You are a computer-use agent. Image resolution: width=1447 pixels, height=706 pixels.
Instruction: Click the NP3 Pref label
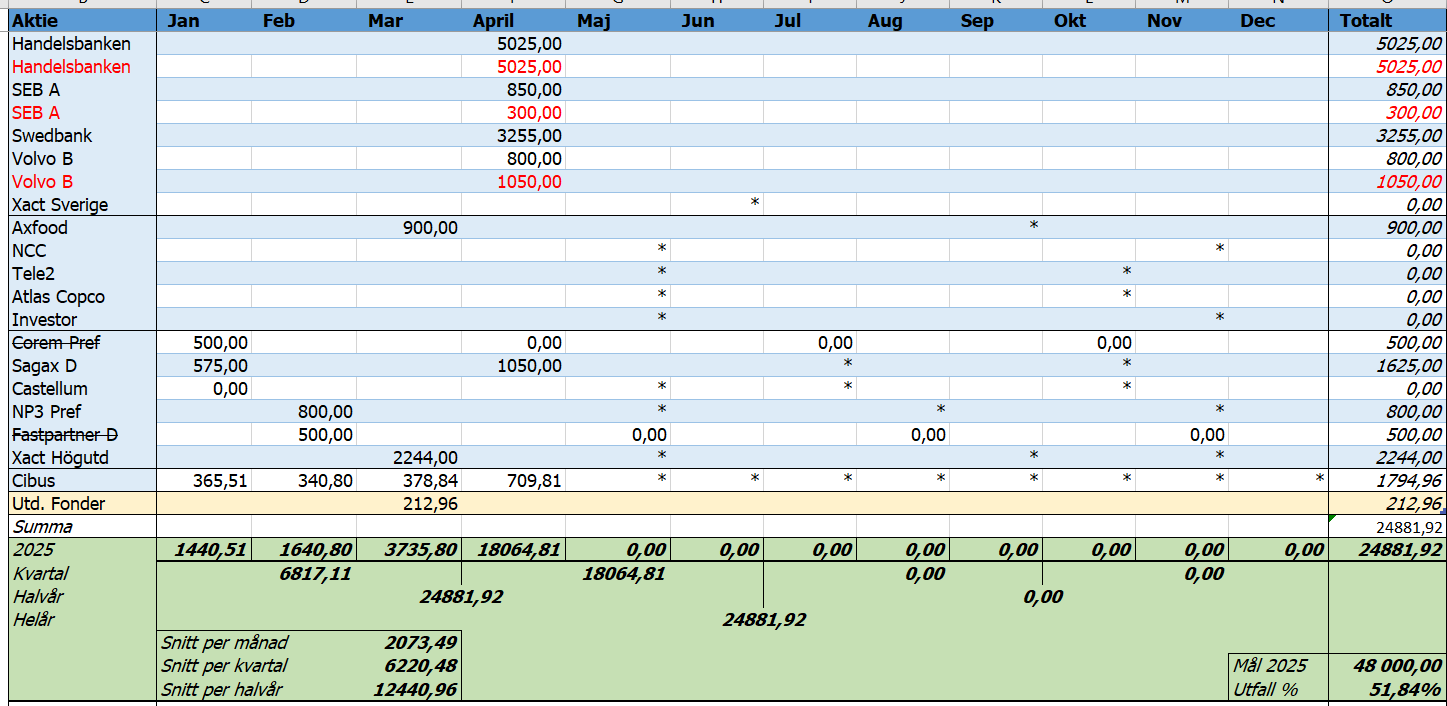tap(47, 412)
